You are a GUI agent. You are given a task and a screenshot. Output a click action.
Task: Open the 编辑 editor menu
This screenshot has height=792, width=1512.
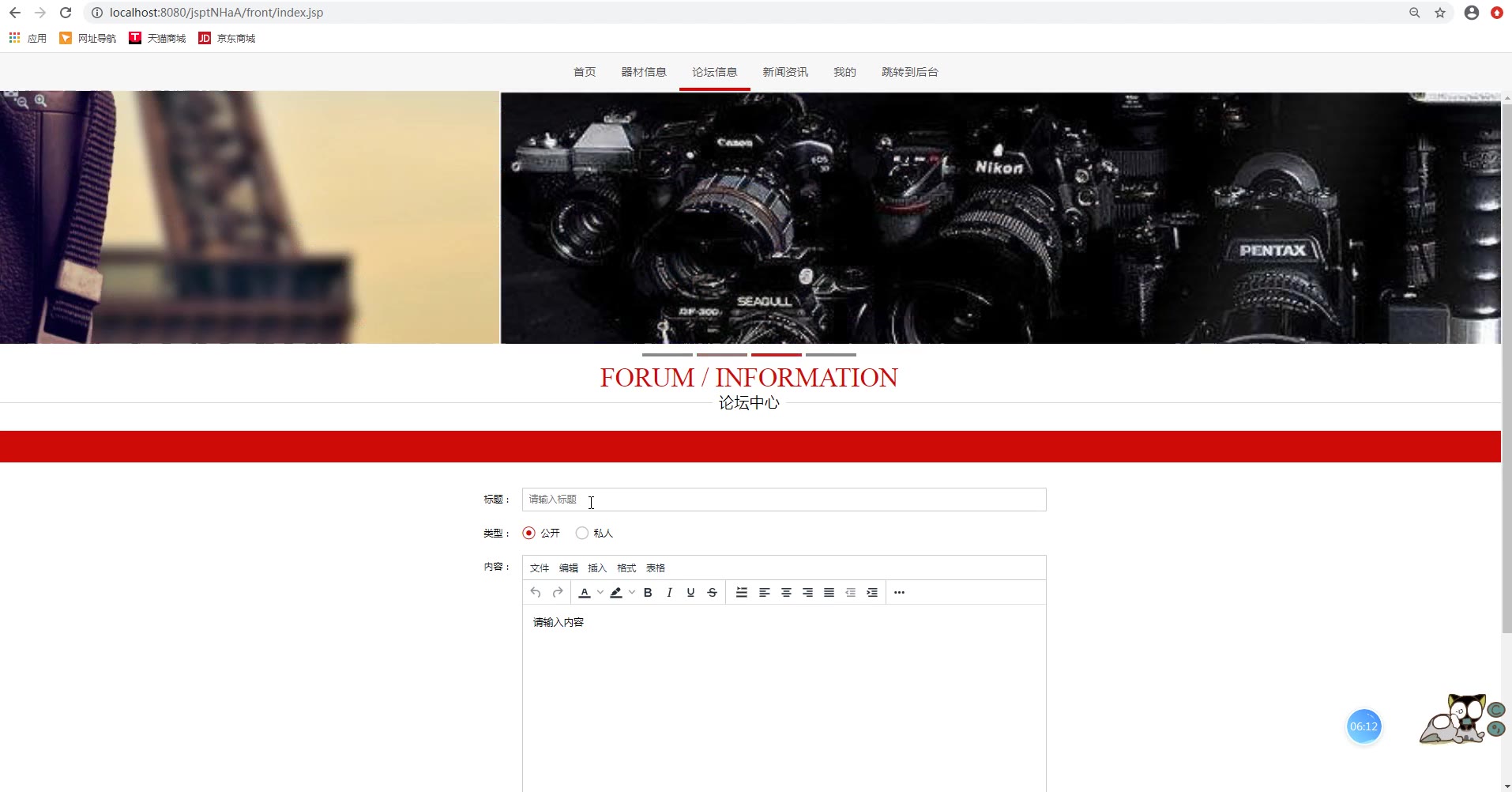(x=569, y=568)
